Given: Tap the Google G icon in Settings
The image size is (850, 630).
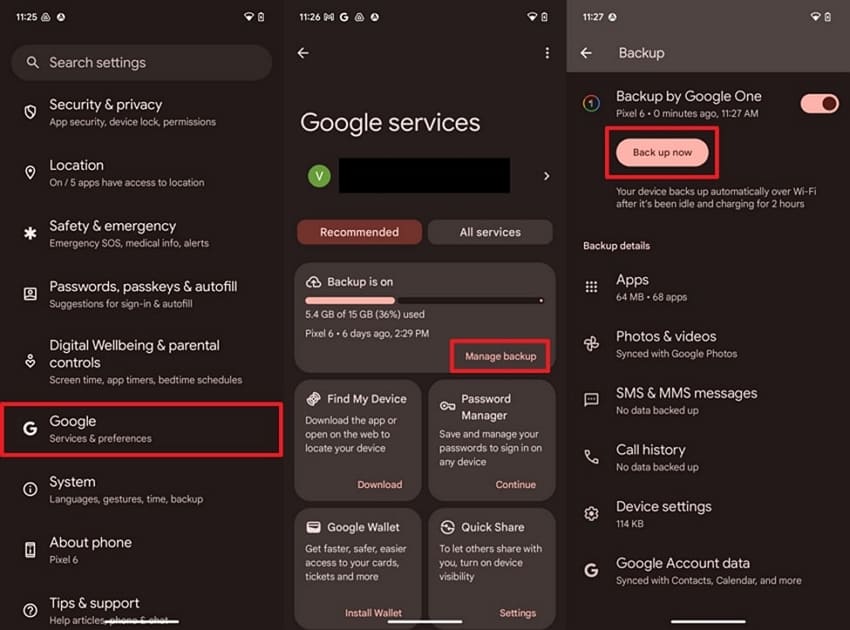Looking at the screenshot, I should 30,429.
